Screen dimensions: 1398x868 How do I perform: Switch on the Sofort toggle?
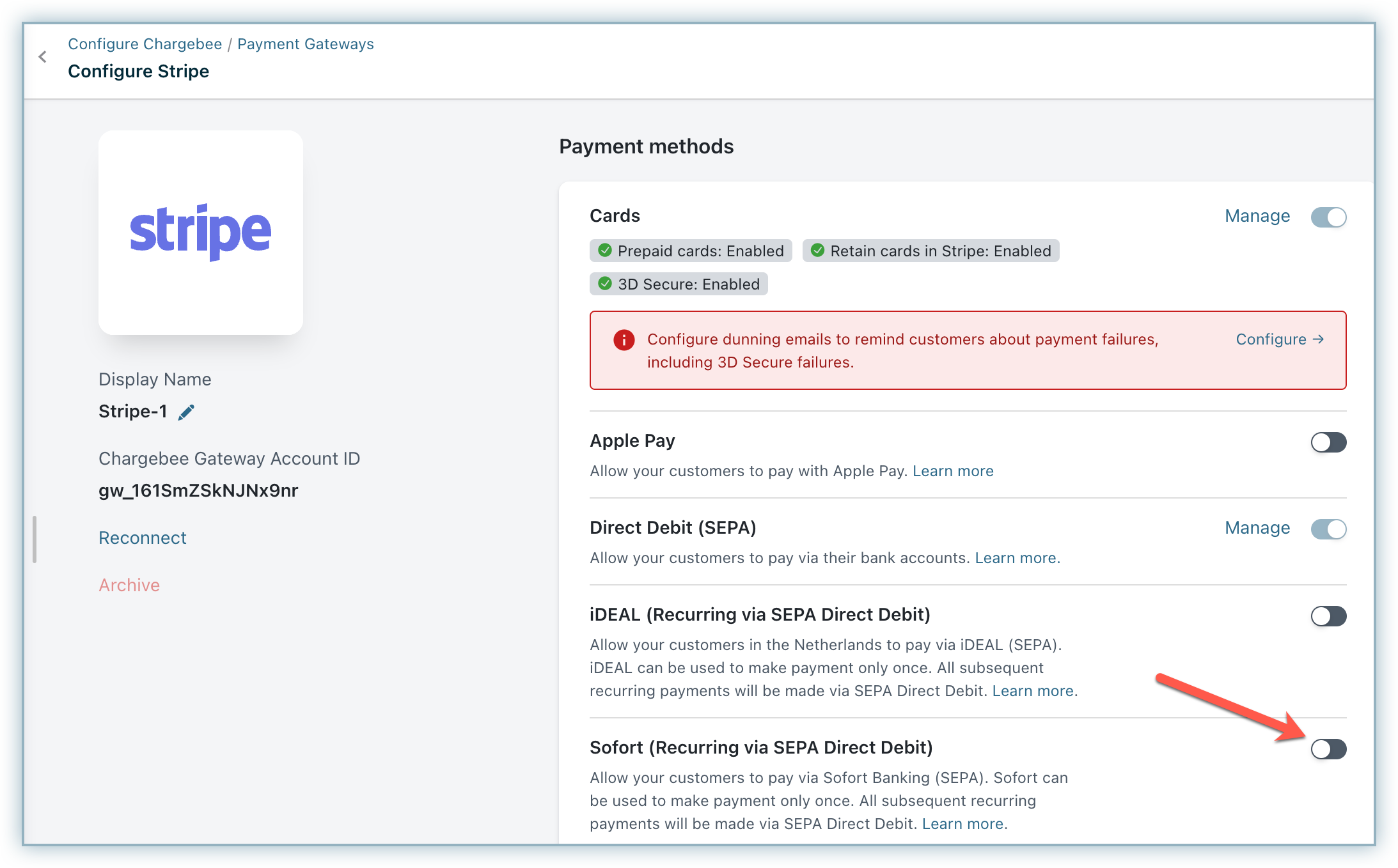(x=1328, y=749)
